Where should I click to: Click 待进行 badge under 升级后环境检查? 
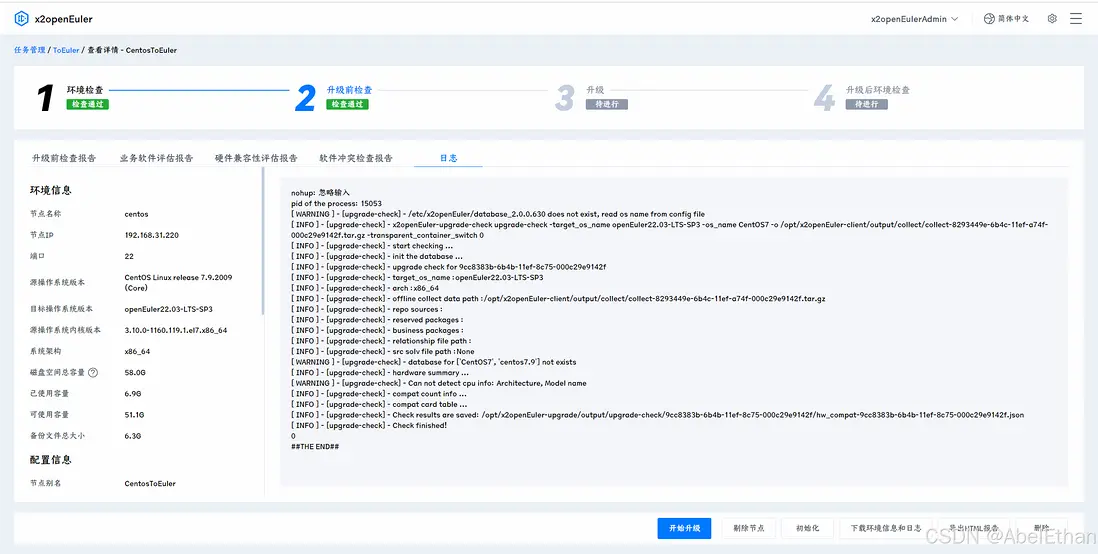coord(866,104)
